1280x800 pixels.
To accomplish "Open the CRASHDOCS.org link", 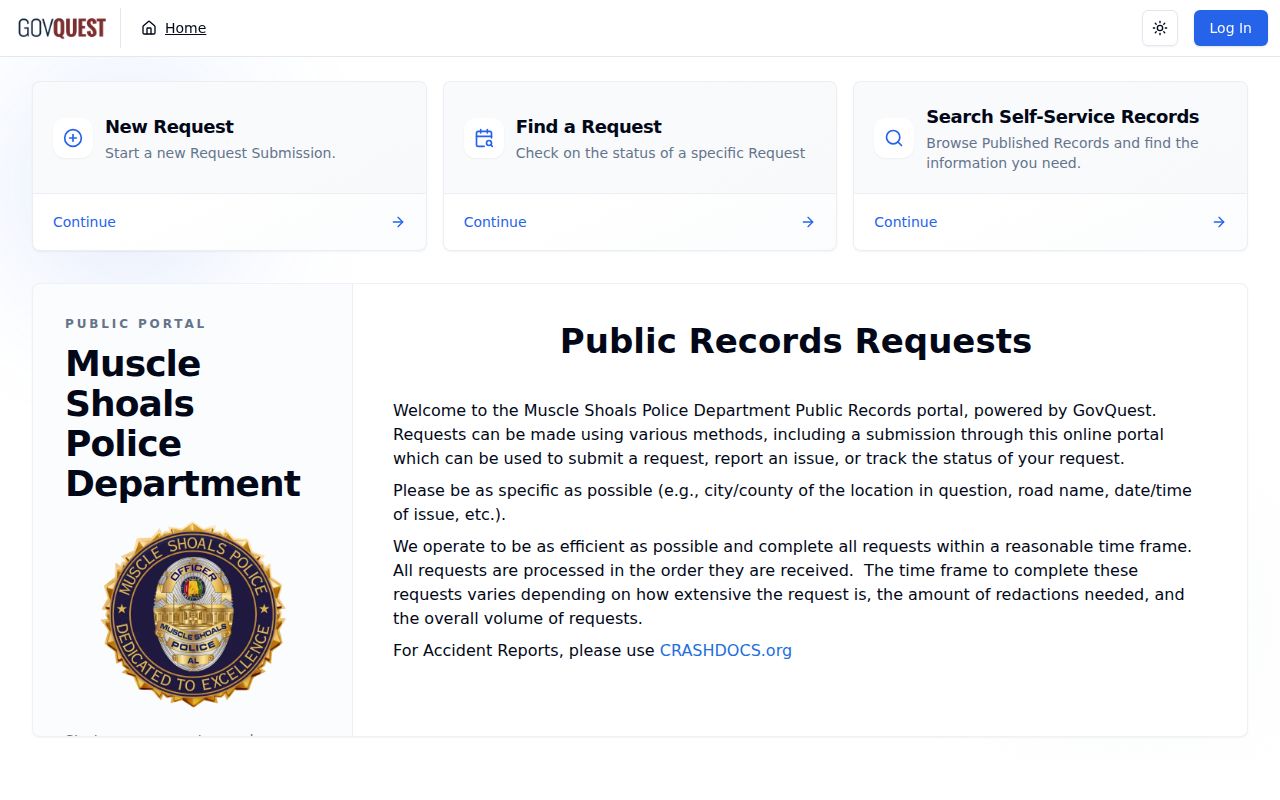I will click(726, 650).
